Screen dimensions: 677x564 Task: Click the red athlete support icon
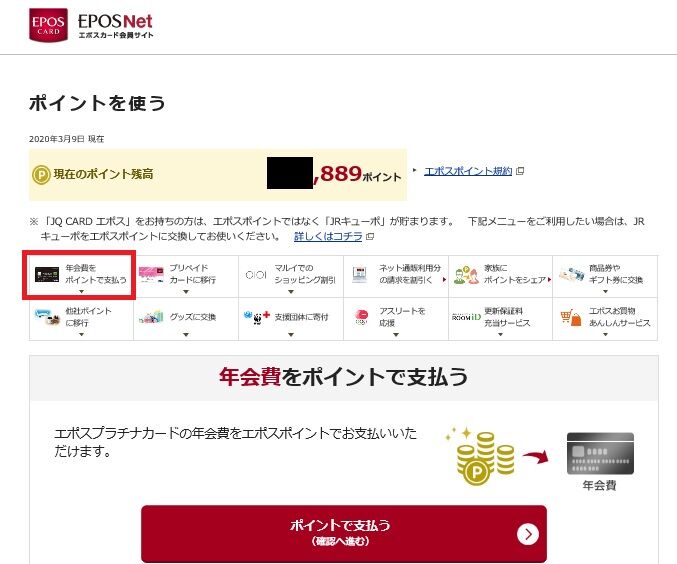click(361, 317)
